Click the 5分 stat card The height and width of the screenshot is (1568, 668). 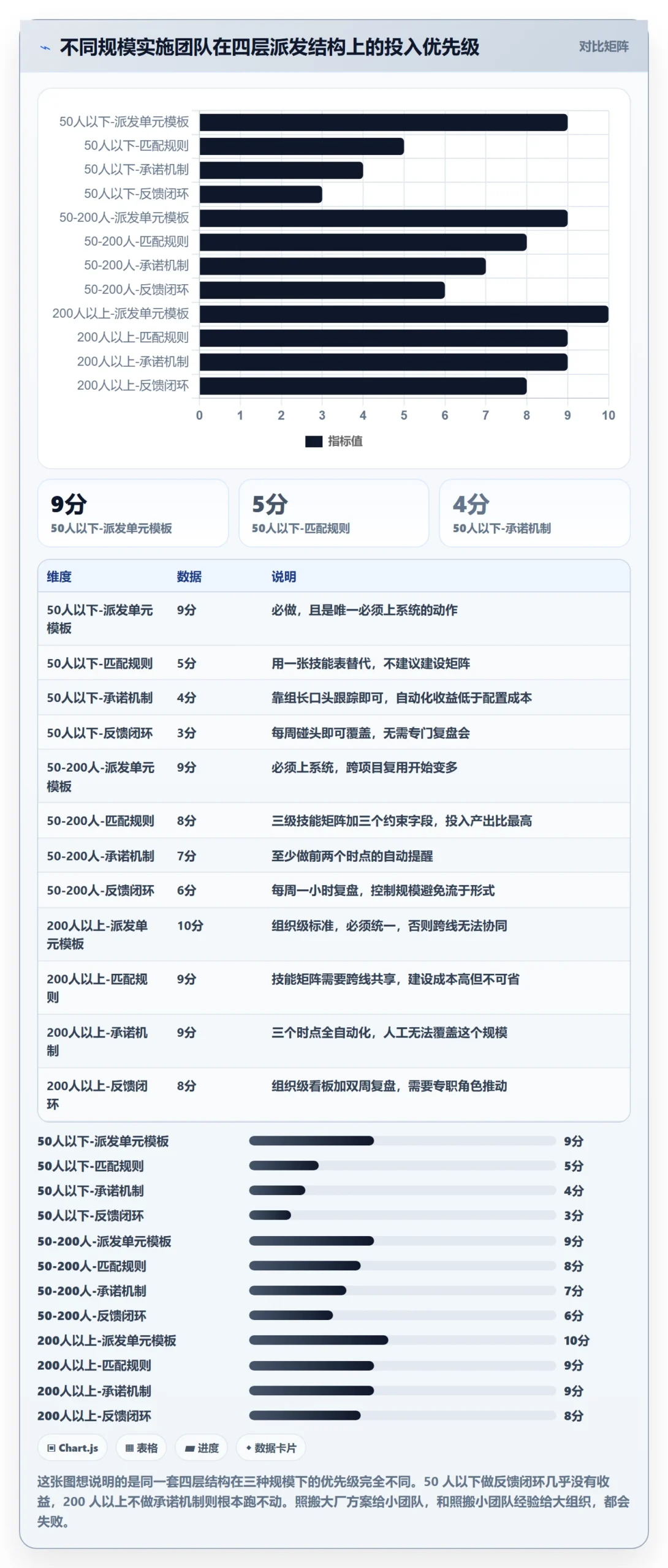pyautogui.click(x=334, y=513)
